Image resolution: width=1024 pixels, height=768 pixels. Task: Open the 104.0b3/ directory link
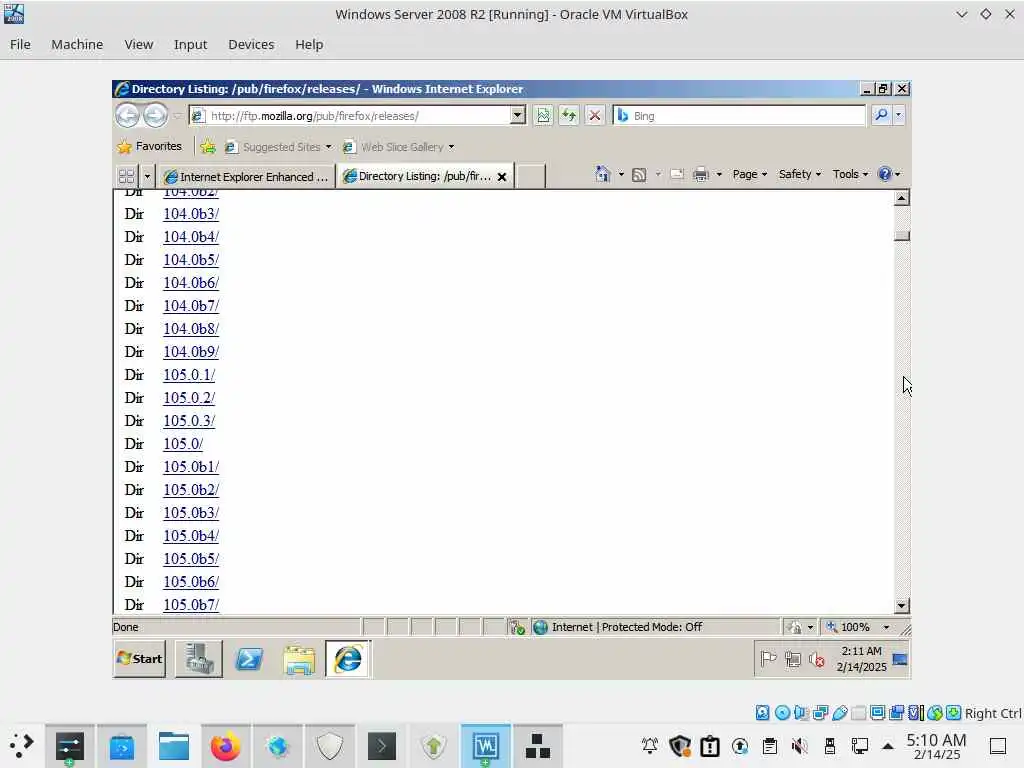pyautogui.click(x=191, y=214)
